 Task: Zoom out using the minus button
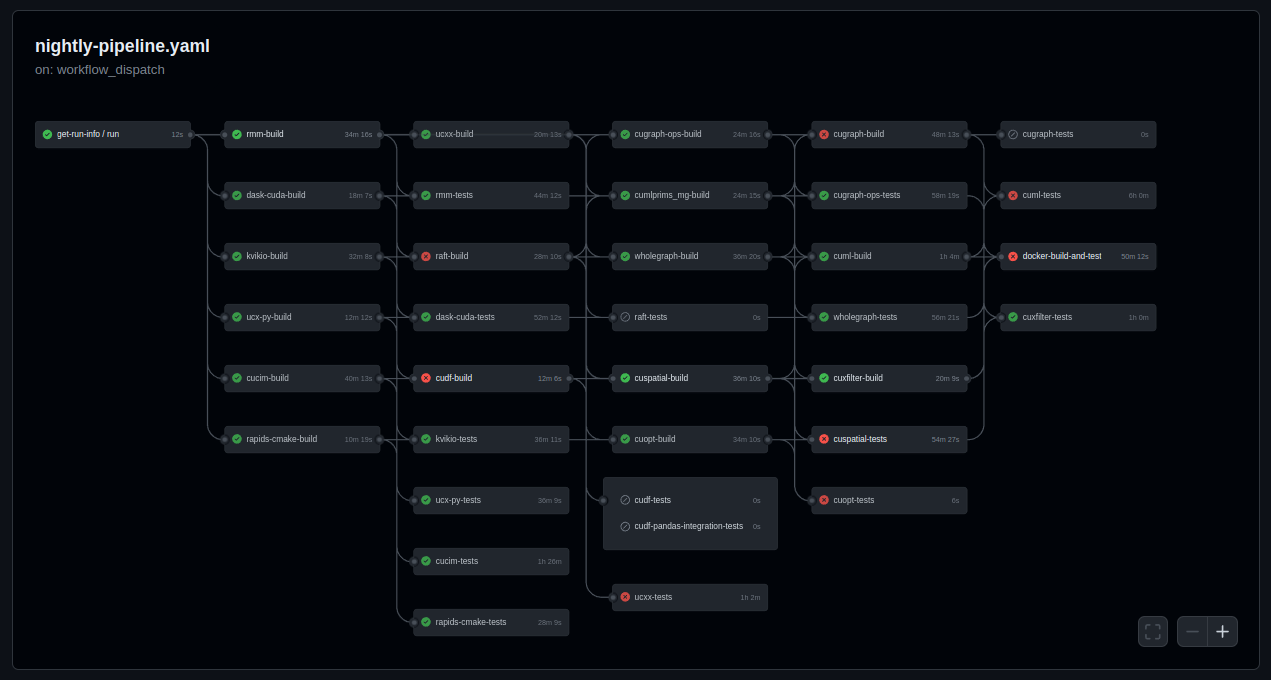pos(1192,632)
